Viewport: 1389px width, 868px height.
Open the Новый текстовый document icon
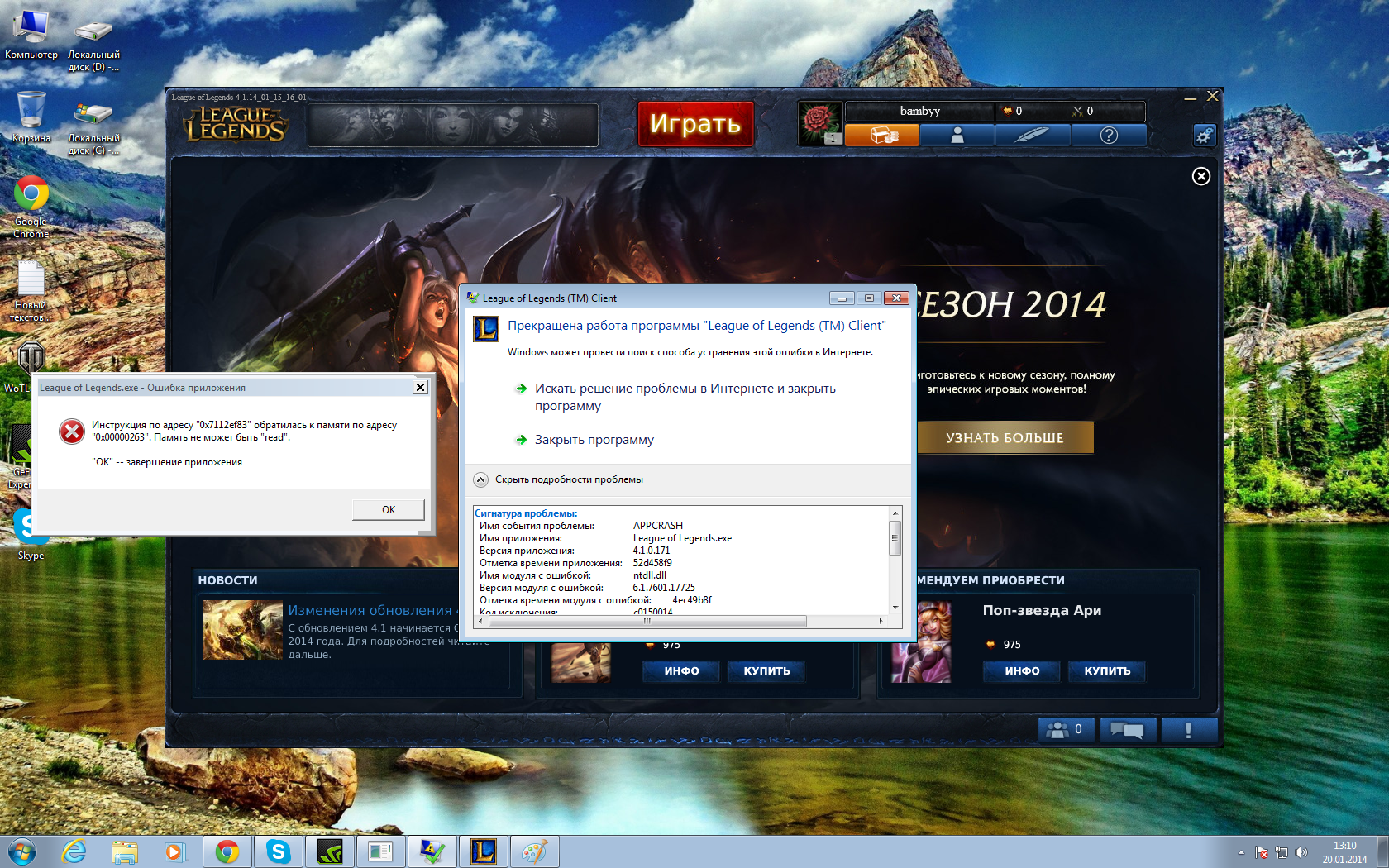31,291
